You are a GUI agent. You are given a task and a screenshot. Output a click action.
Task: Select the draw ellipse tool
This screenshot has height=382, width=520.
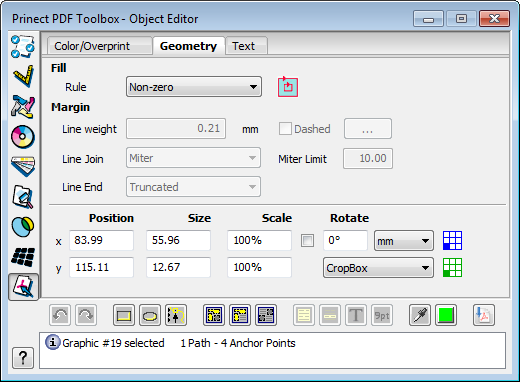[150, 315]
